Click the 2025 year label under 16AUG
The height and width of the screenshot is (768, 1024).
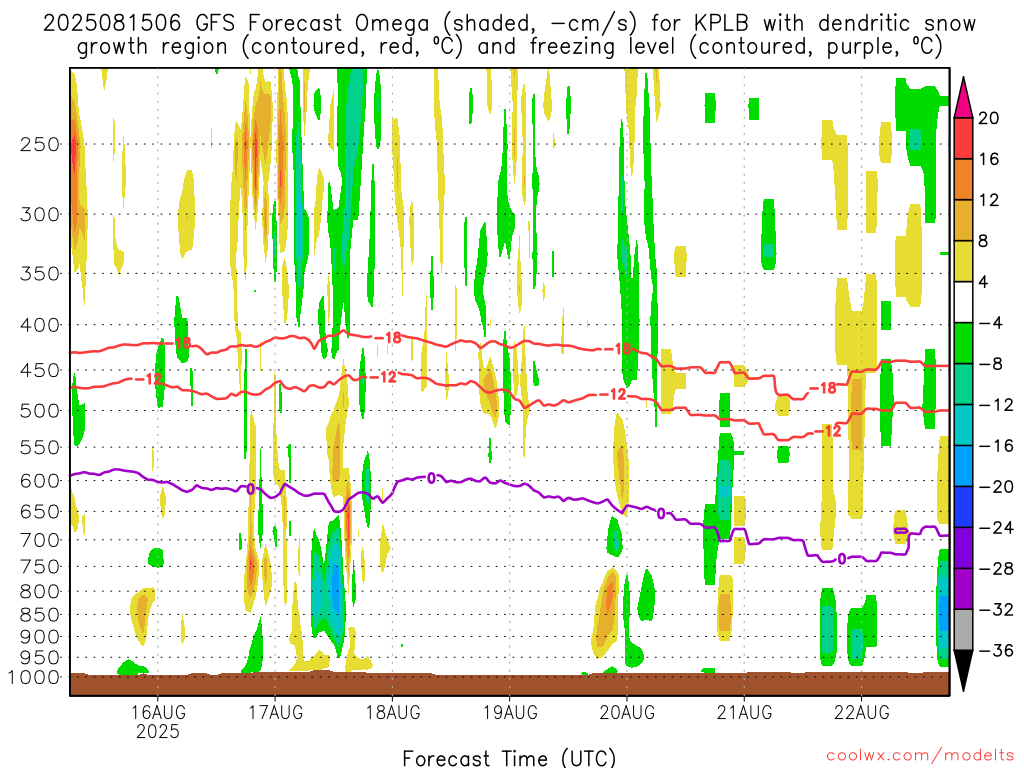[158, 731]
